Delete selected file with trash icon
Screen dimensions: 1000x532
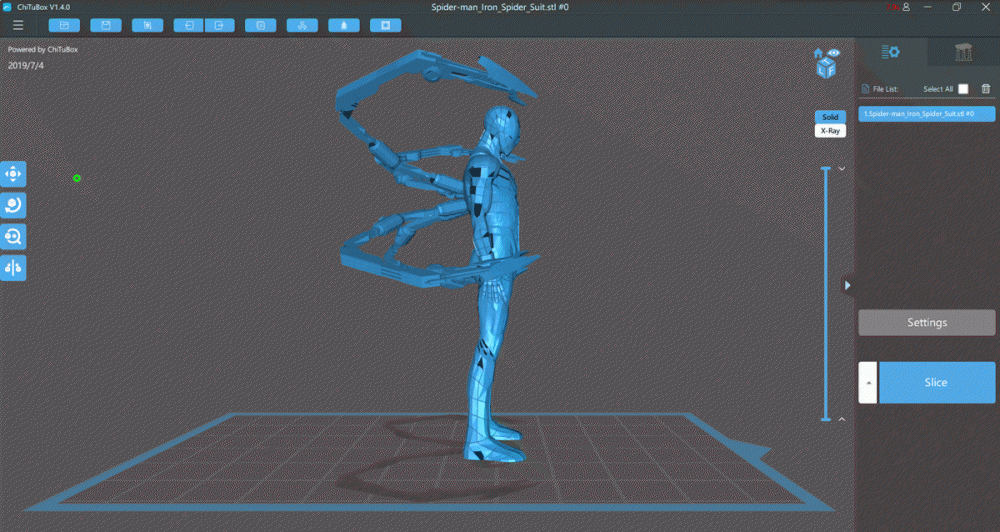pos(986,89)
